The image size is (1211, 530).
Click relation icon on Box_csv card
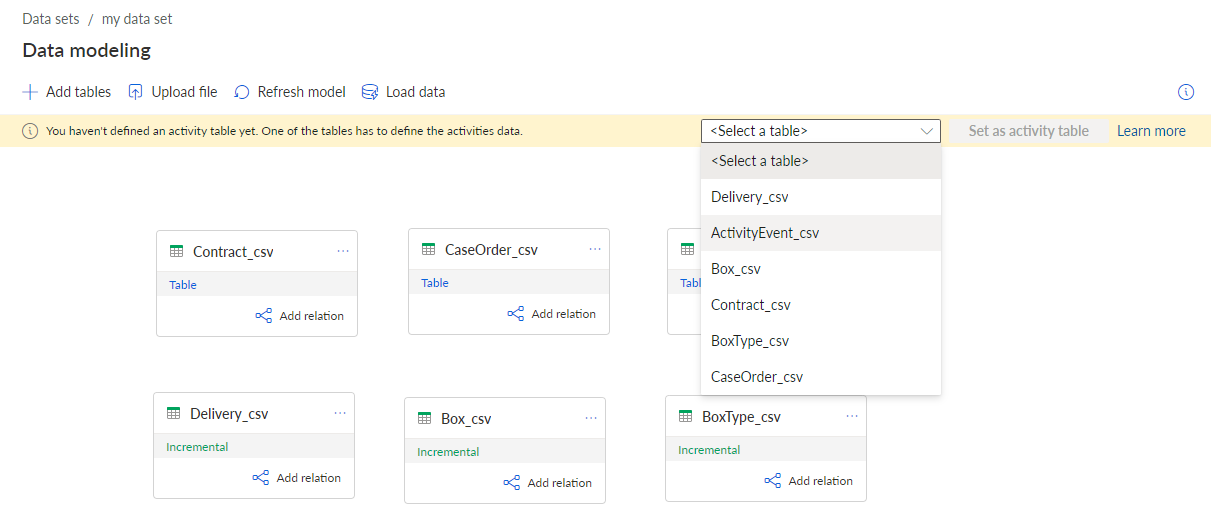click(512, 483)
